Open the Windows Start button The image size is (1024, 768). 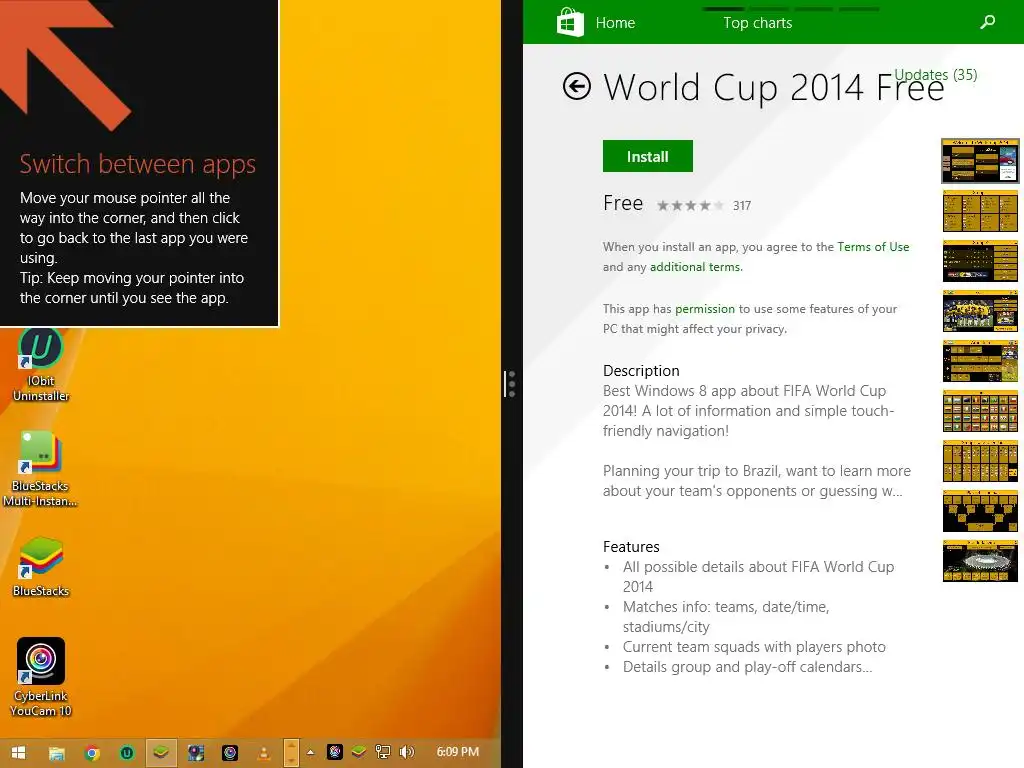point(18,752)
